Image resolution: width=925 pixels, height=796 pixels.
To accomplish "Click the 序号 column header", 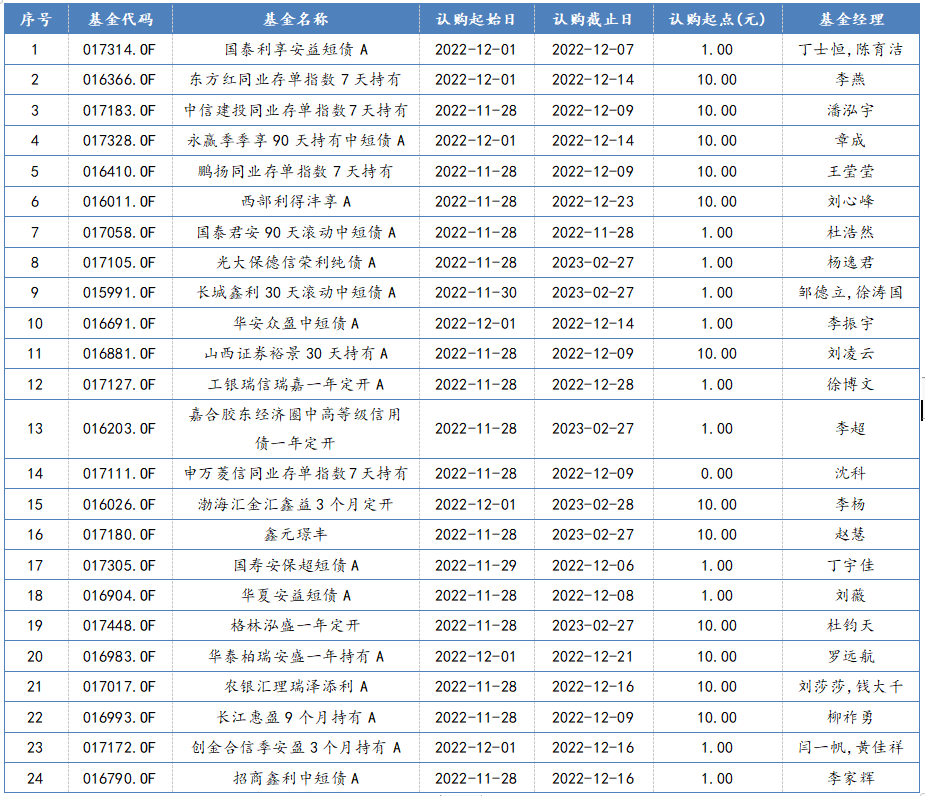I will (x=35, y=19).
